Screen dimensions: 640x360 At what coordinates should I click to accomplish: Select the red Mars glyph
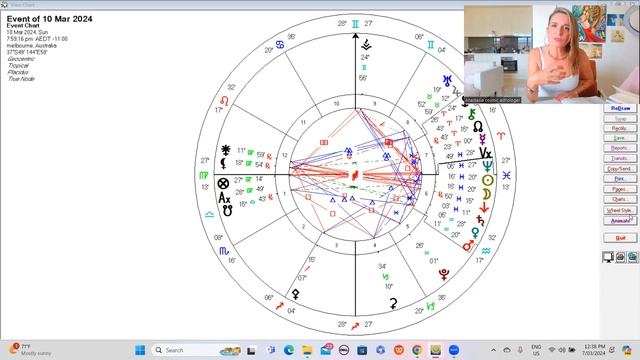tap(468, 245)
